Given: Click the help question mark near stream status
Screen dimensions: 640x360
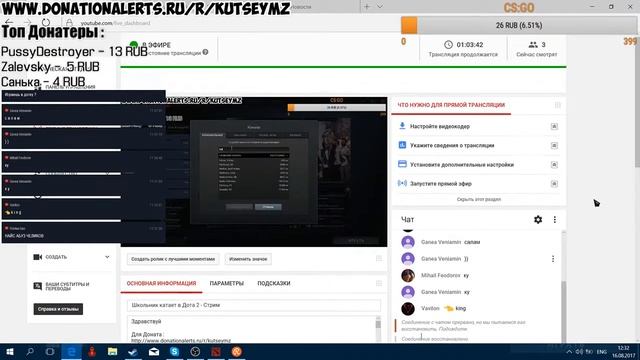Looking at the screenshot, I should click(205, 52).
